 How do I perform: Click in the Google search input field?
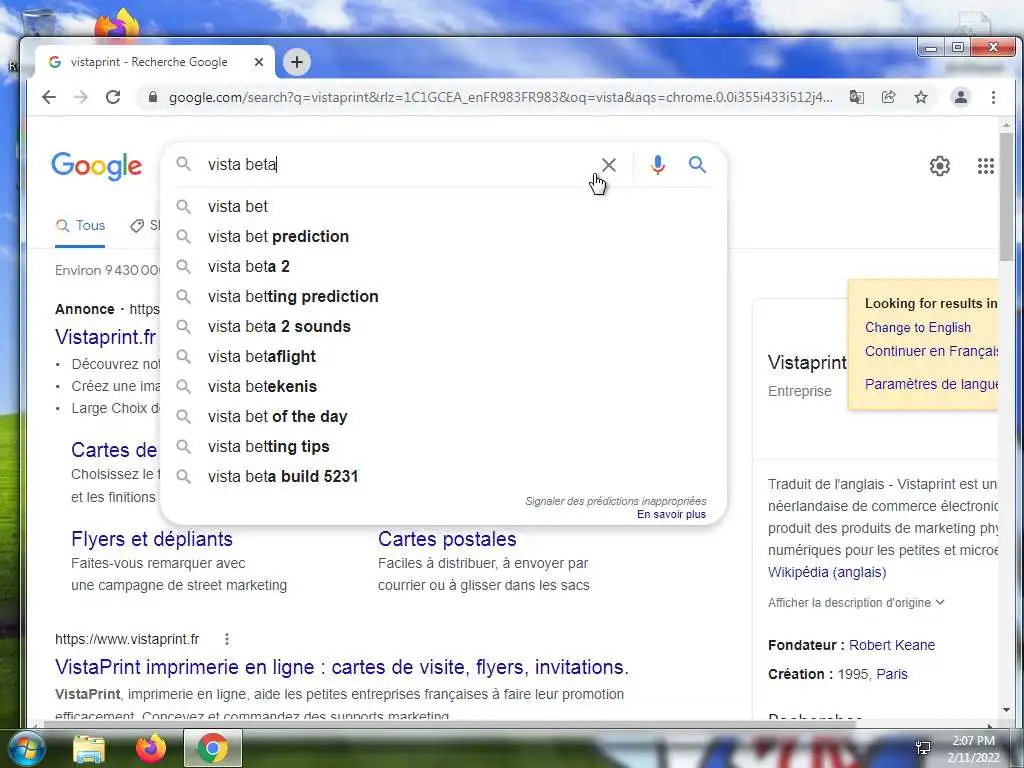click(x=398, y=165)
